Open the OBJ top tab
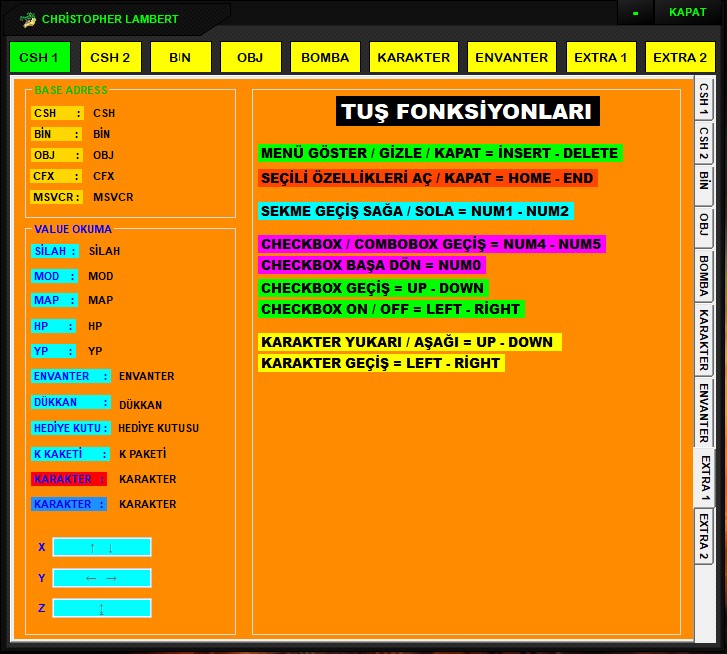The width and height of the screenshot is (727, 654). tap(250, 57)
